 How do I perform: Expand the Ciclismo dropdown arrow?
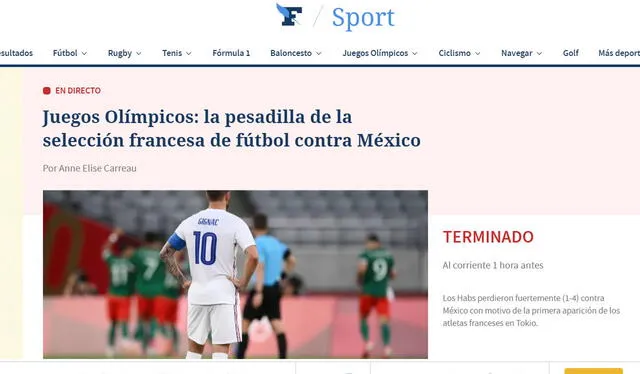coord(478,53)
